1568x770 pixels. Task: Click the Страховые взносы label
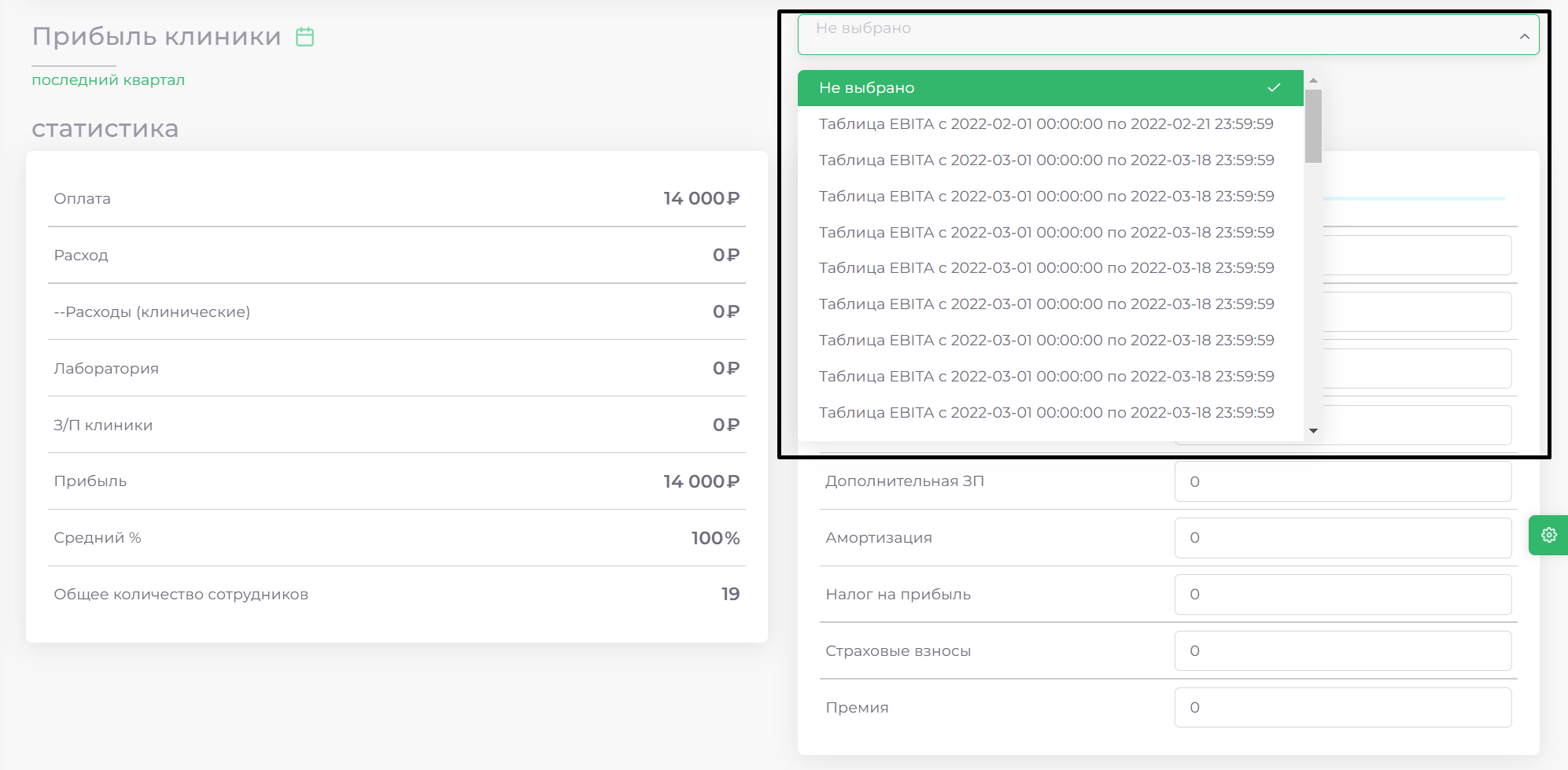(898, 651)
